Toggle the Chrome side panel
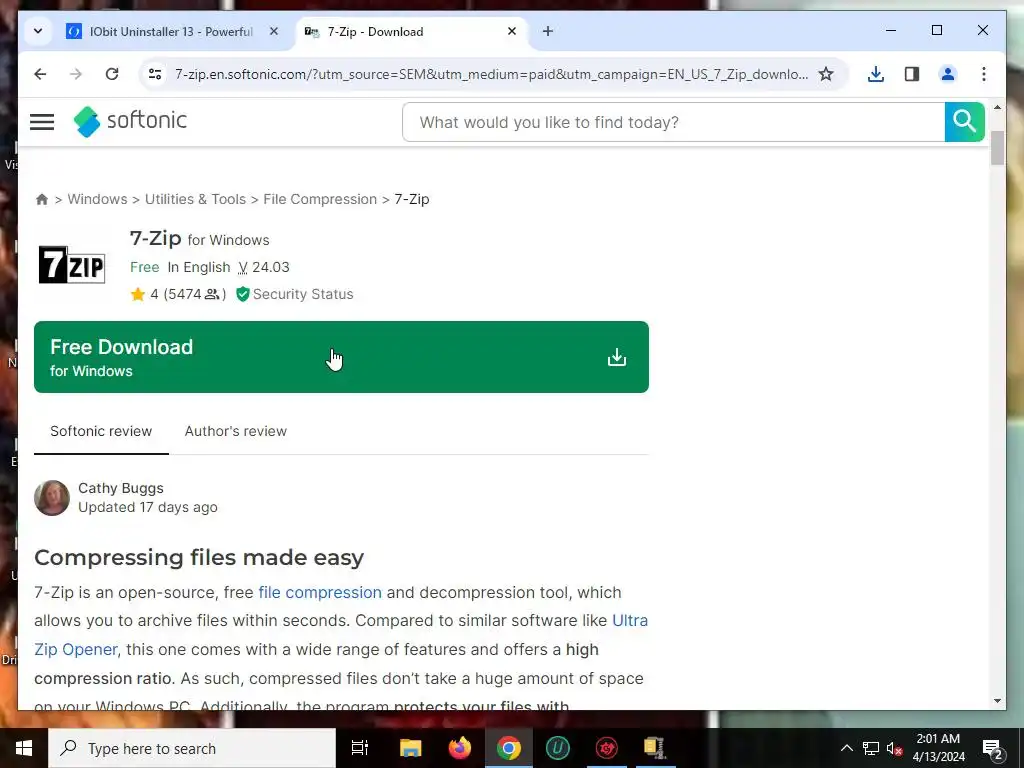This screenshot has height=768, width=1024. point(912,74)
